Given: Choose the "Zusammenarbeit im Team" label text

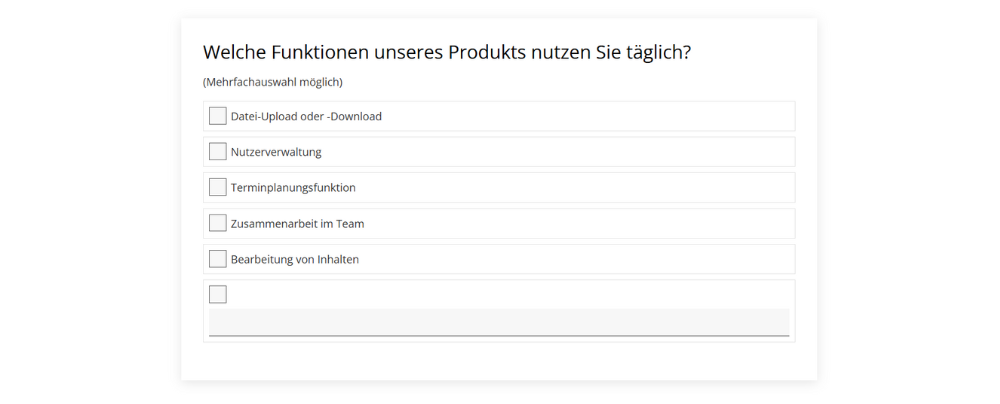Looking at the screenshot, I should pyautogui.click(x=297, y=224).
